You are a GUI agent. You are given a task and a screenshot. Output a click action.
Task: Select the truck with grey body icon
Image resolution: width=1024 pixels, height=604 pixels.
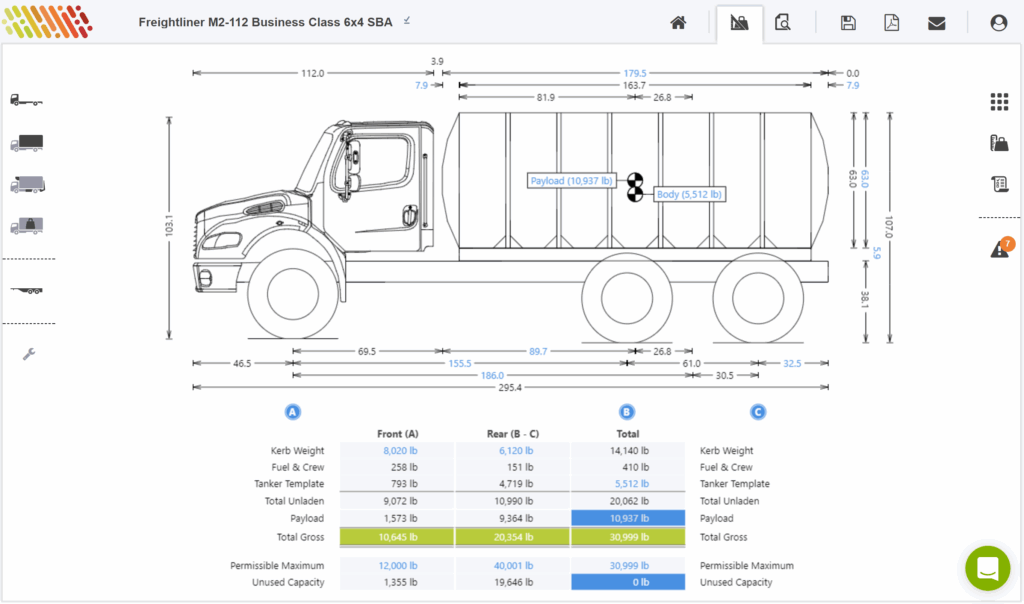[x=27, y=184]
